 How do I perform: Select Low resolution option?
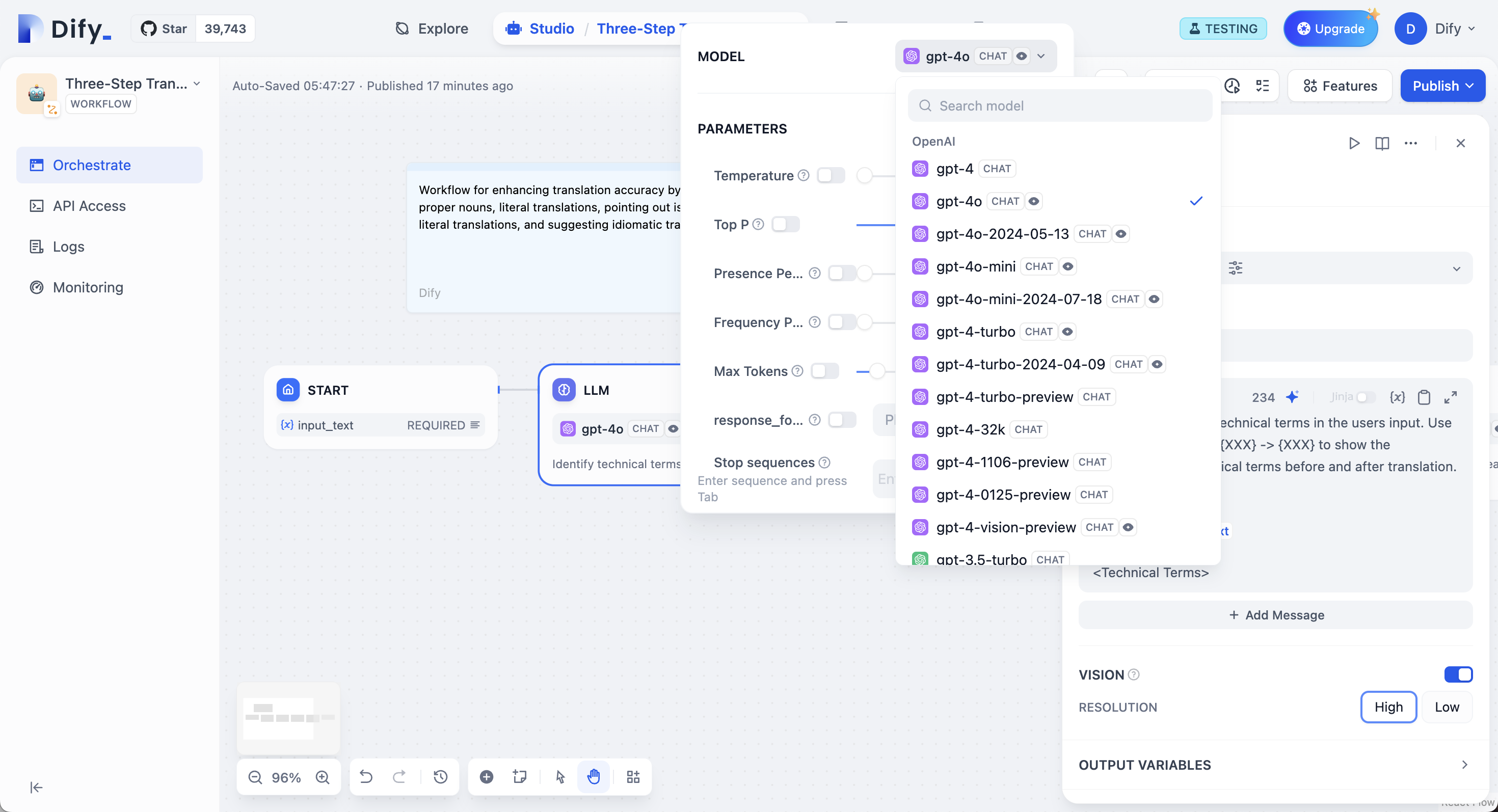click(x=1447, y=708)
